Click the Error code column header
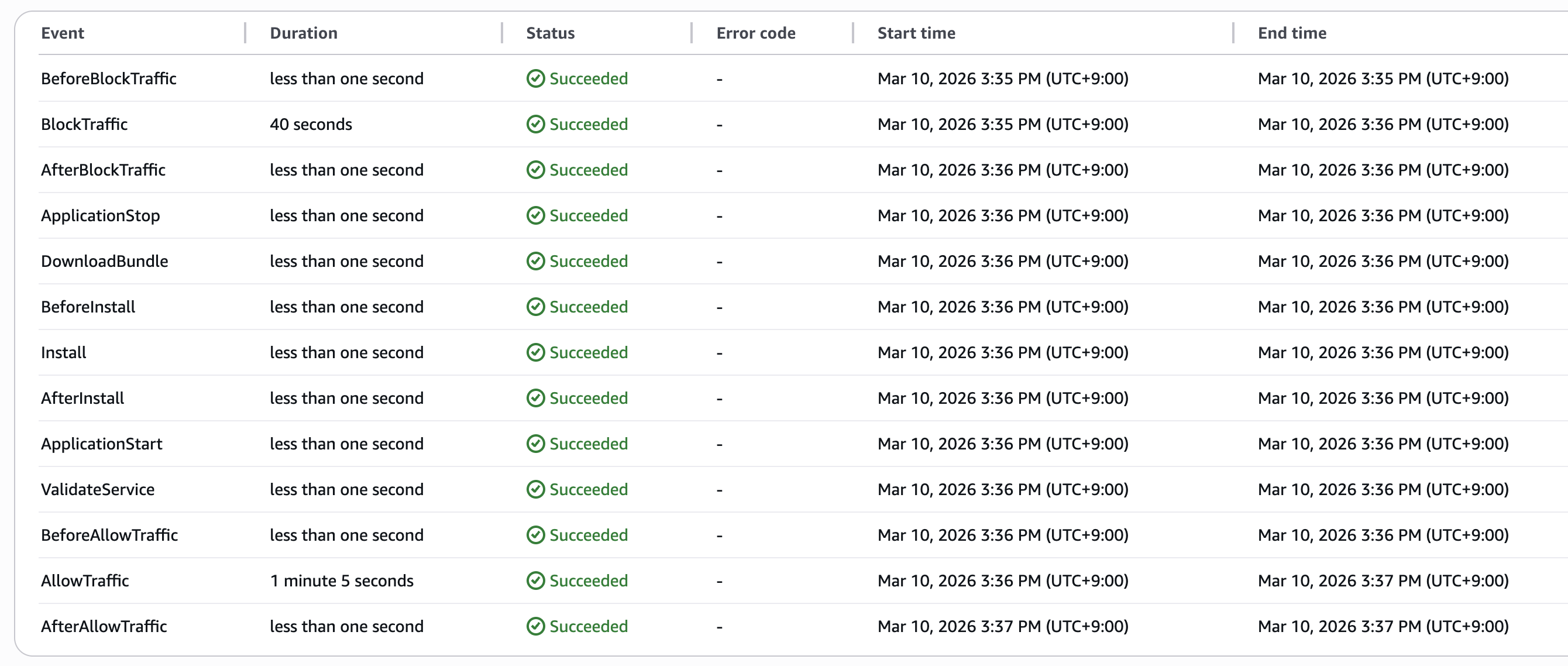1568x666 pixels. pyautogui.click(x=755, y=33)
